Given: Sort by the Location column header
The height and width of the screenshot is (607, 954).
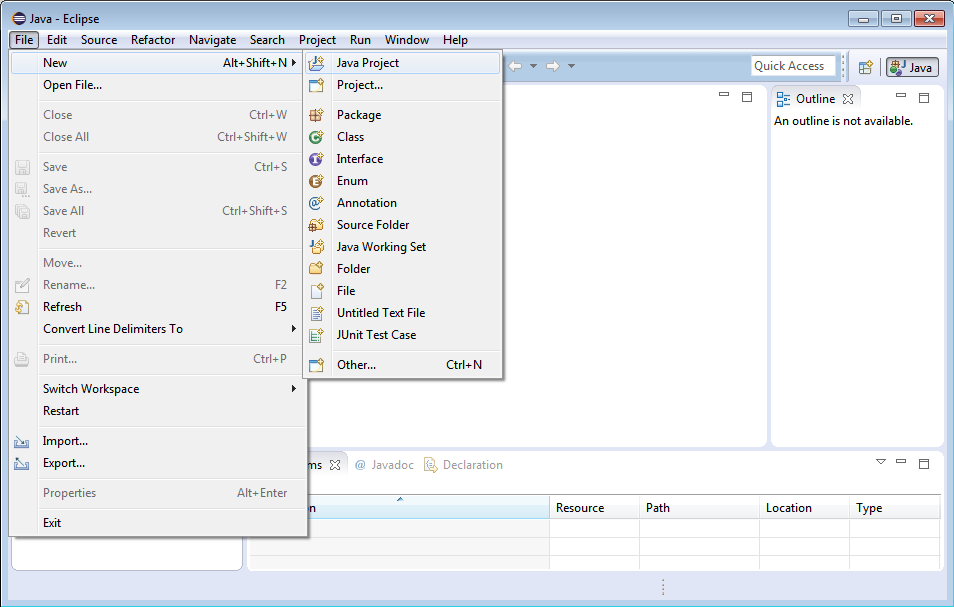Looking at the screenshot, I should coord(804,508).
